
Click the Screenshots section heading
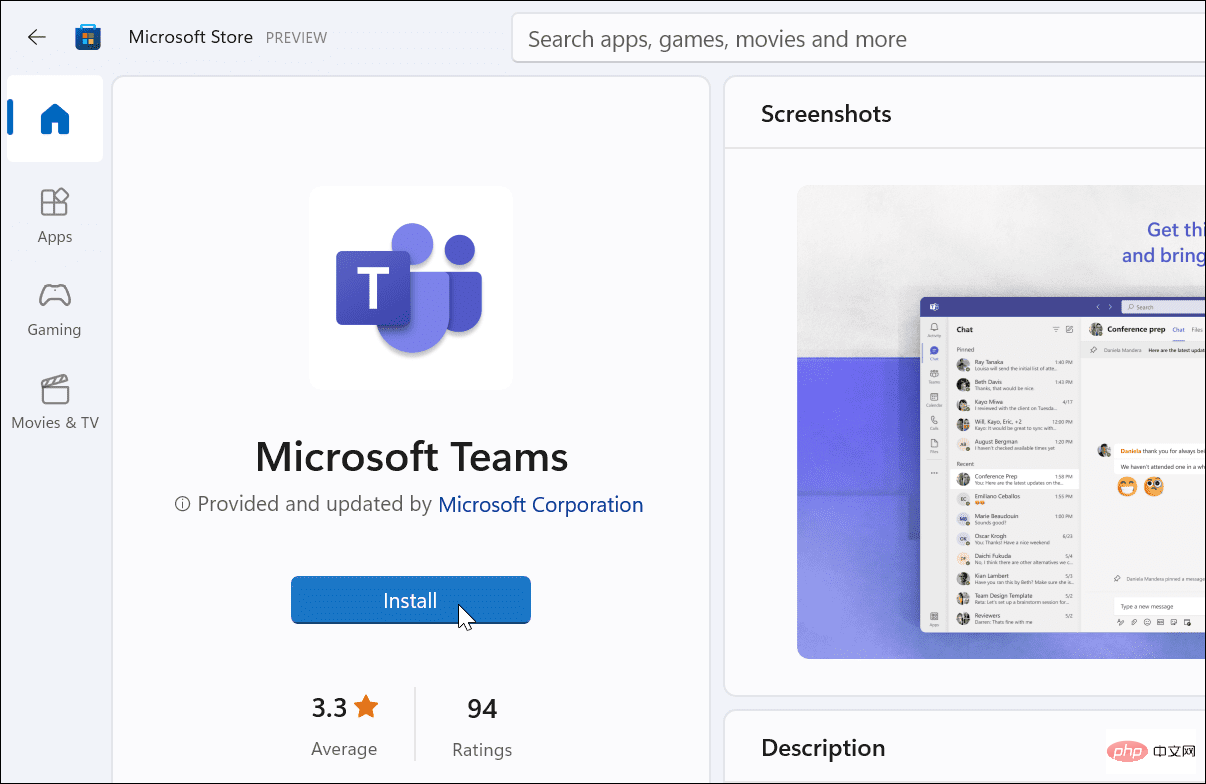point(826,114)
